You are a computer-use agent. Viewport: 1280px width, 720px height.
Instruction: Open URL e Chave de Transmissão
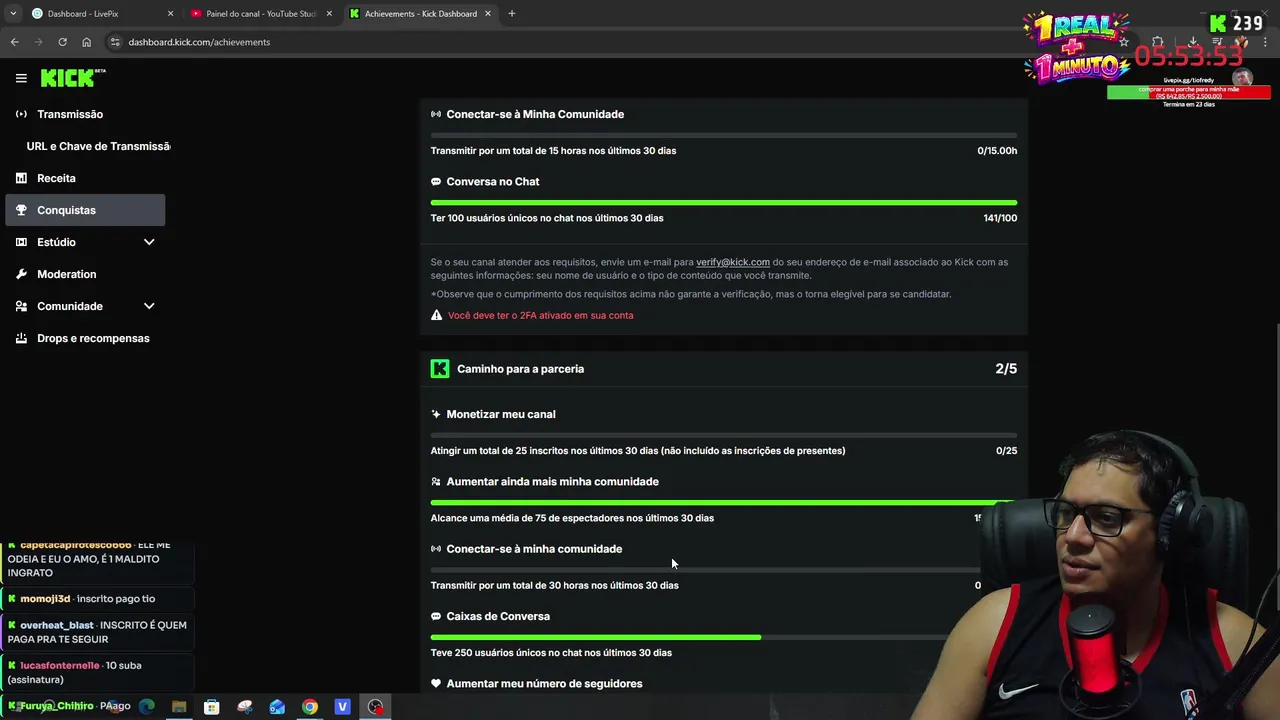coord(98,146)
